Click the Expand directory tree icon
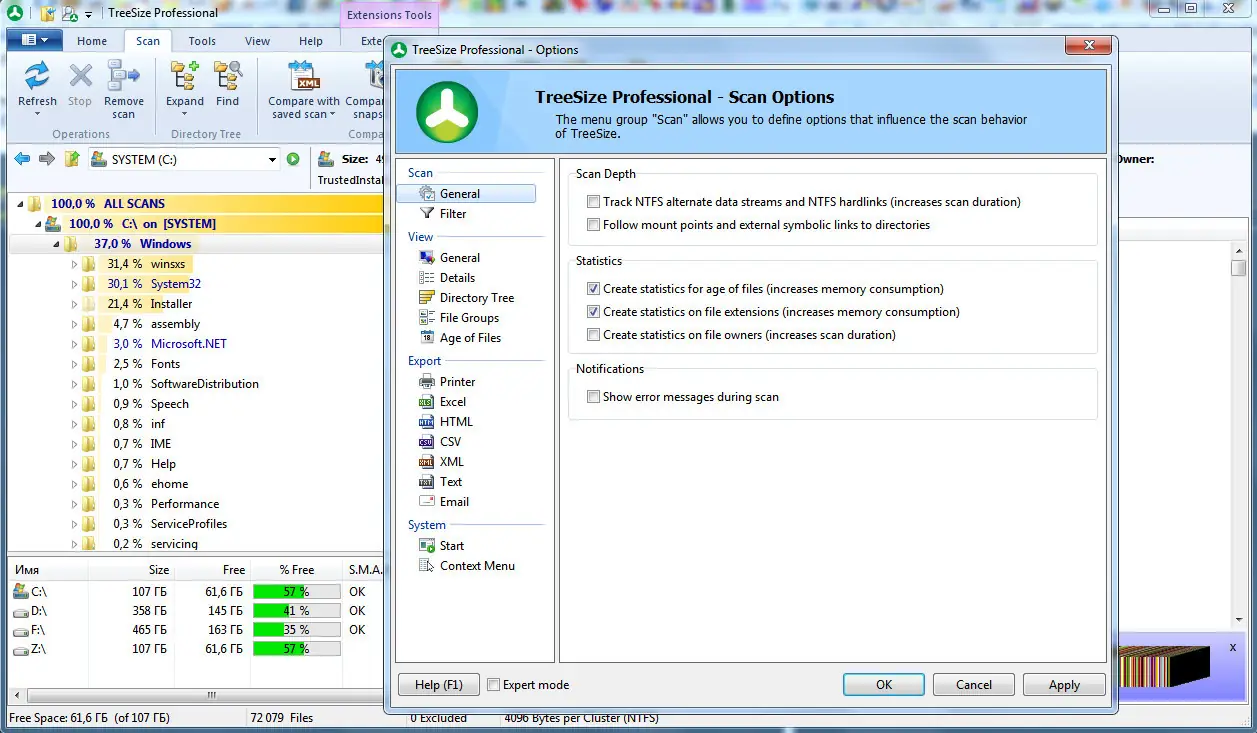1257x733 pixels. [x=184, y=77]
